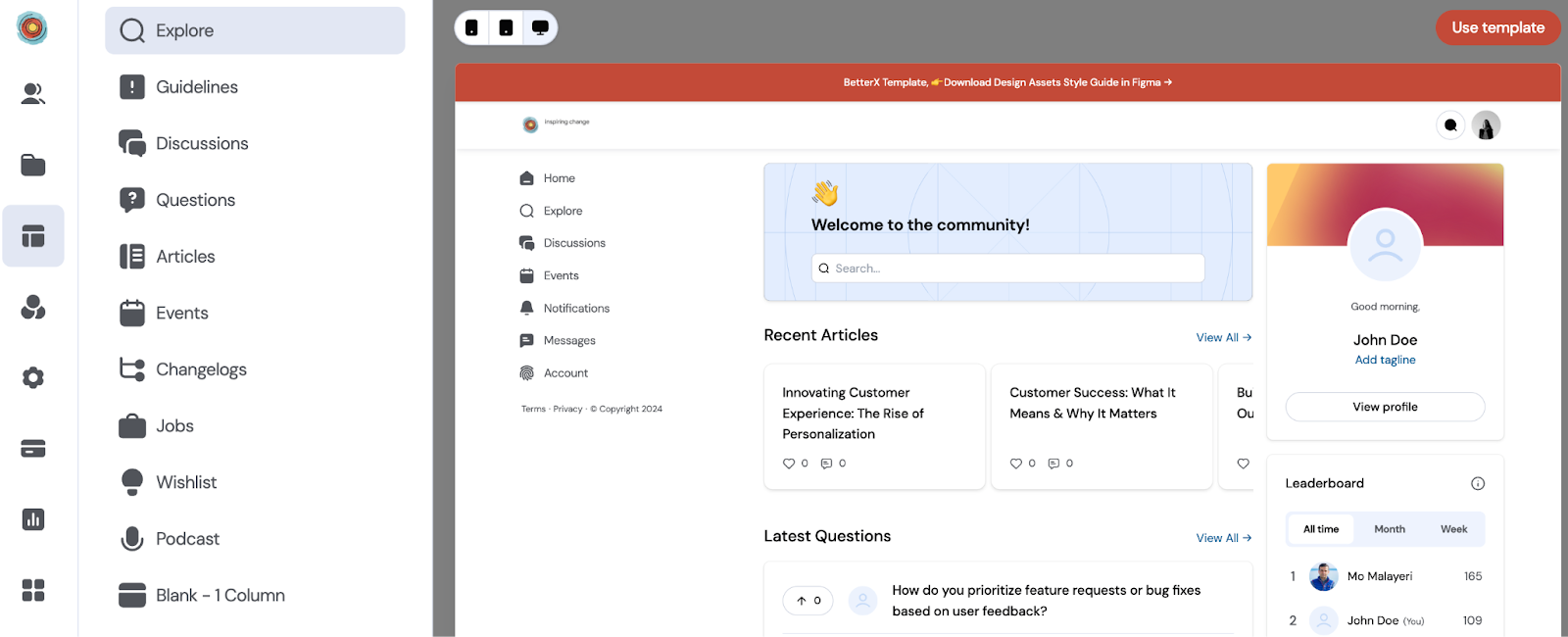Image resolution: width=1568 pixels, height=637 pixels.
Task: Click the Leaderboard info icon
Action: pos(1478,483)
